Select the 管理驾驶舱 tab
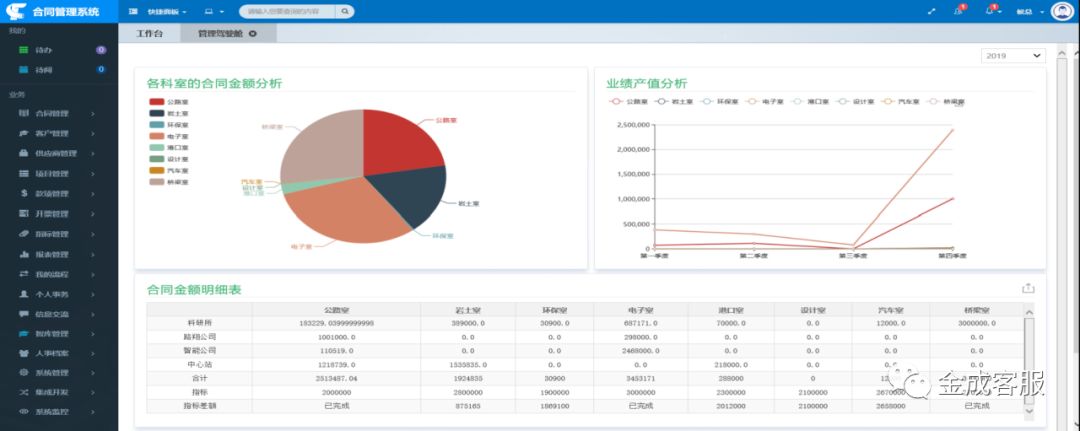This screenshot has height=431, width=1080. pyautogui.click(x=228, y=33)
